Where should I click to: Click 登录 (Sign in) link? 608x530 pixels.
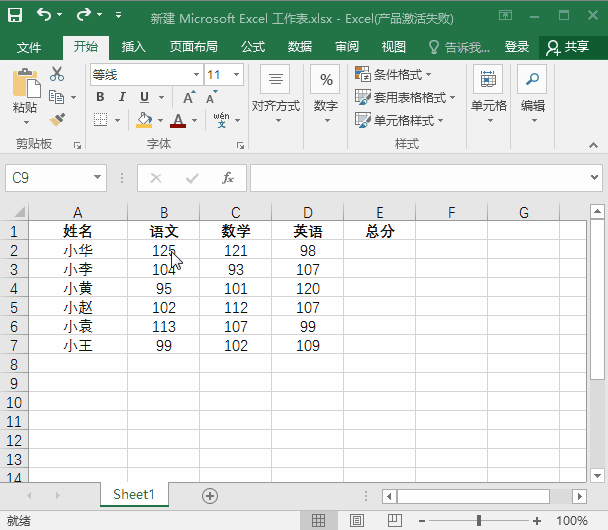coord(517,47)
